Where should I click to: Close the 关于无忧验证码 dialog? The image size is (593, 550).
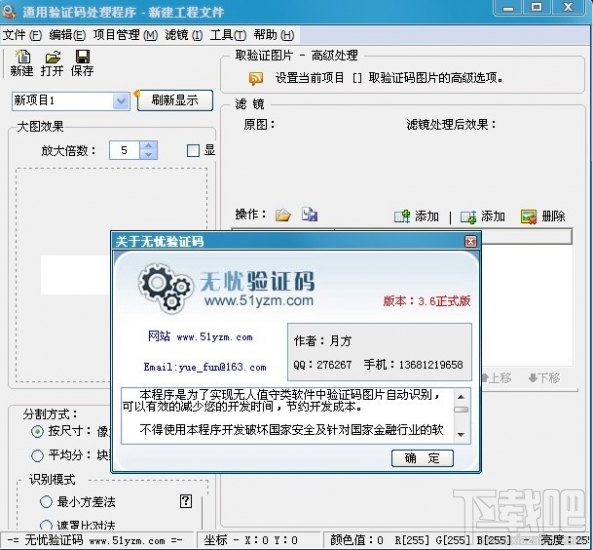click(470, 241)
